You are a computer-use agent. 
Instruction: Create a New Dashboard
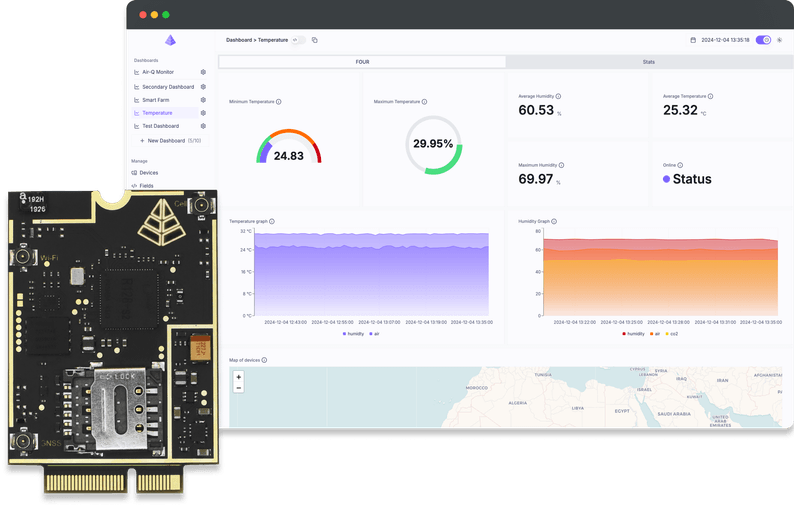171,141
